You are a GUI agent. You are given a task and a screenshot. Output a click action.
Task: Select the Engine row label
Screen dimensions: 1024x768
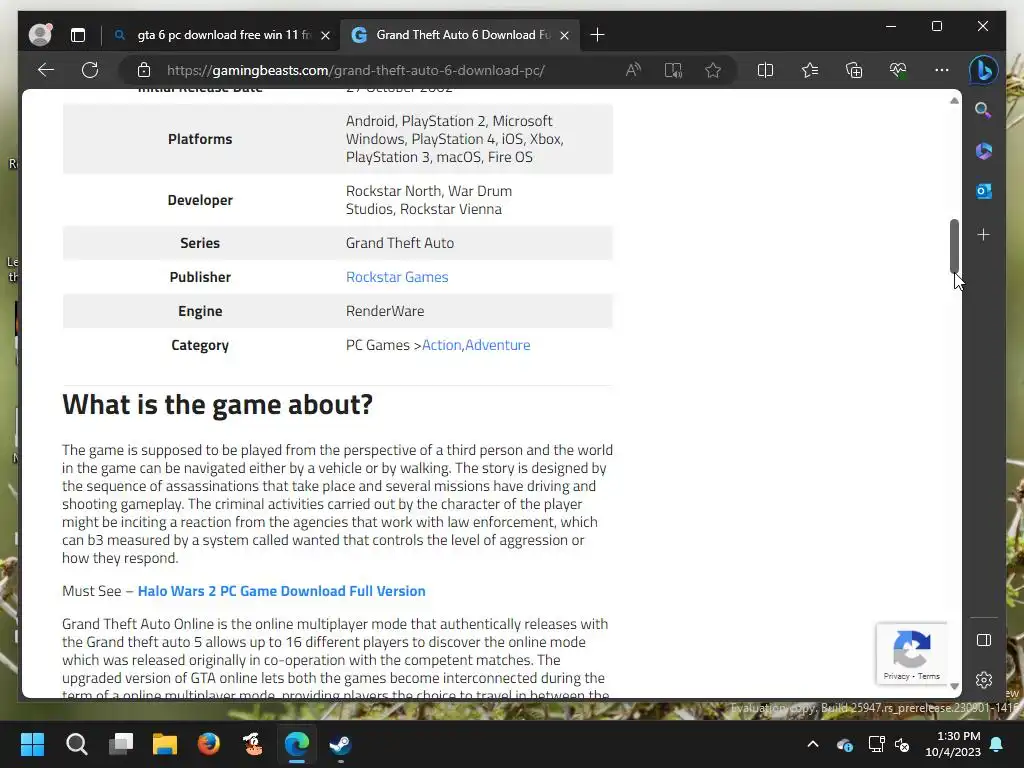[x=200, y=311]
